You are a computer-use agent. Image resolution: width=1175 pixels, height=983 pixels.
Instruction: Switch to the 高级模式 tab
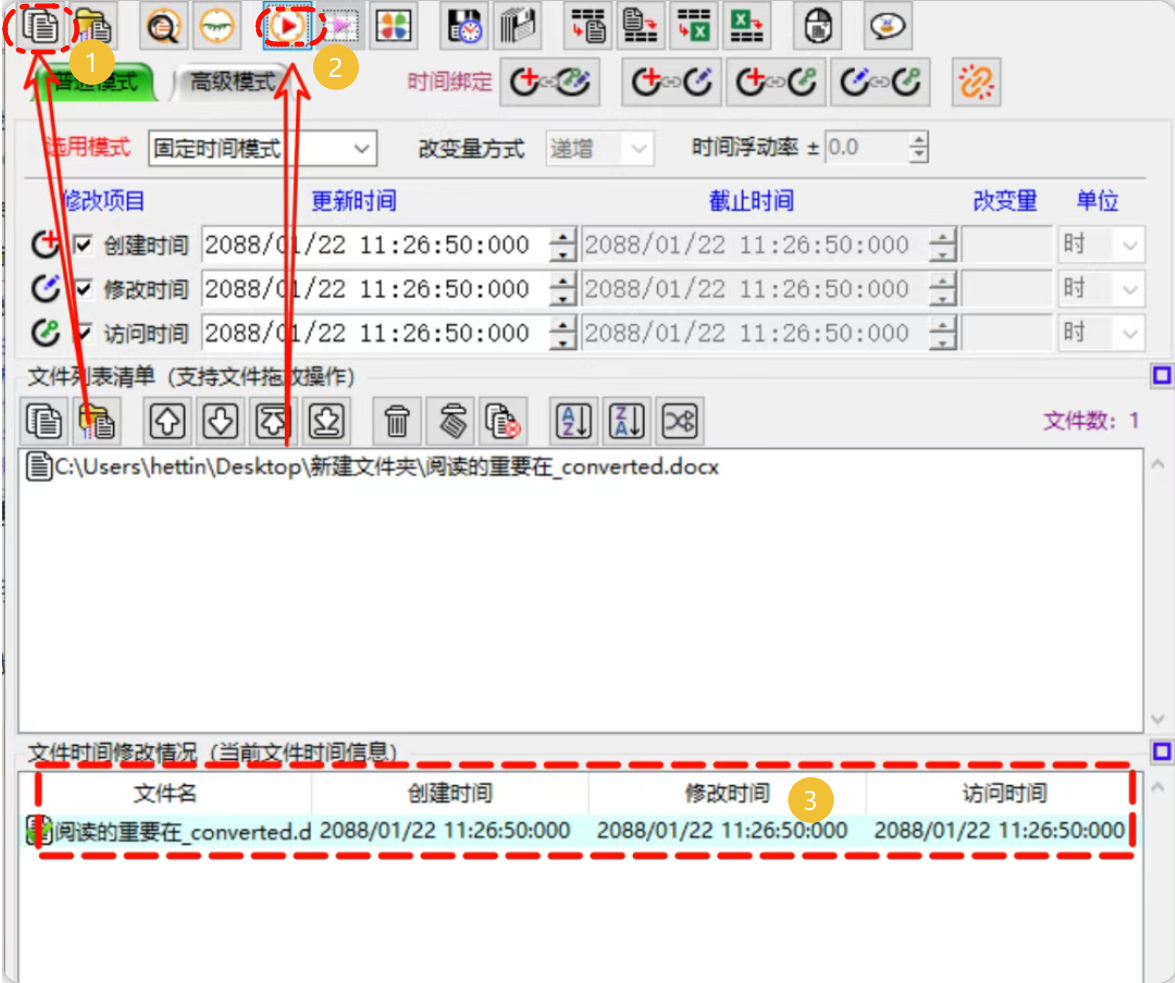tap(232, 81)
